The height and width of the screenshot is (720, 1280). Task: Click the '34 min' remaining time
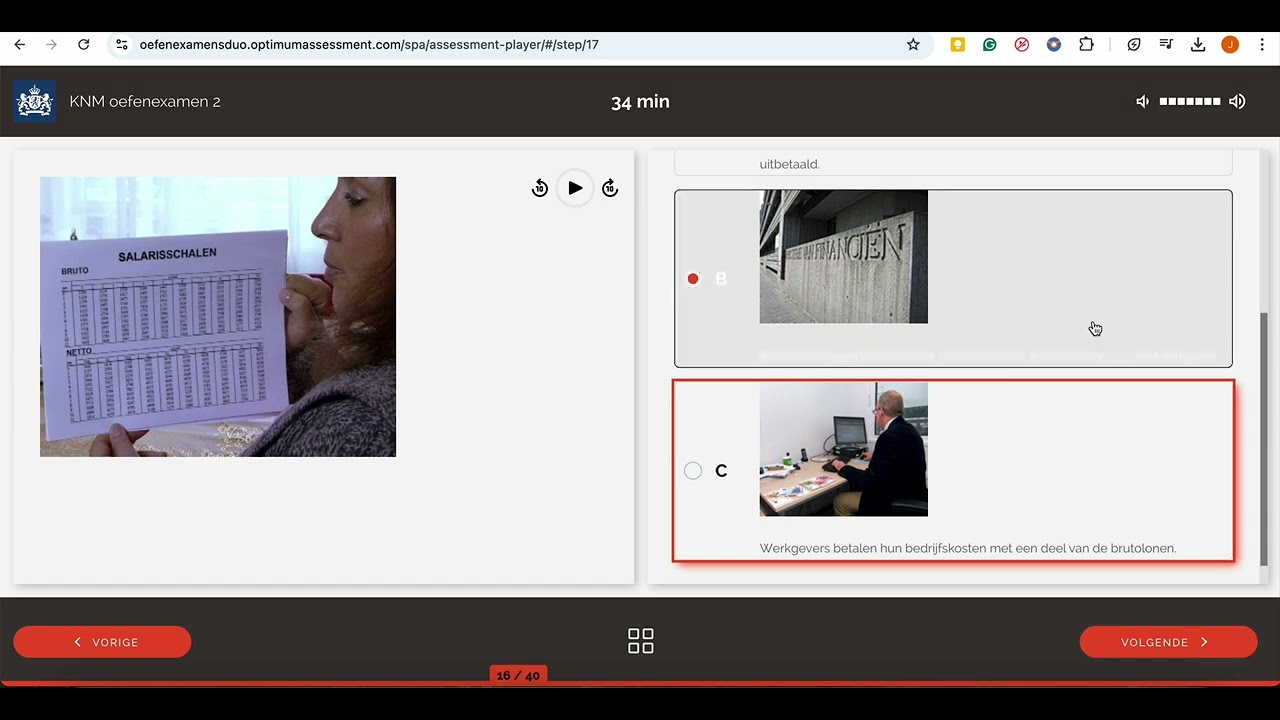[x=640, y=101]
